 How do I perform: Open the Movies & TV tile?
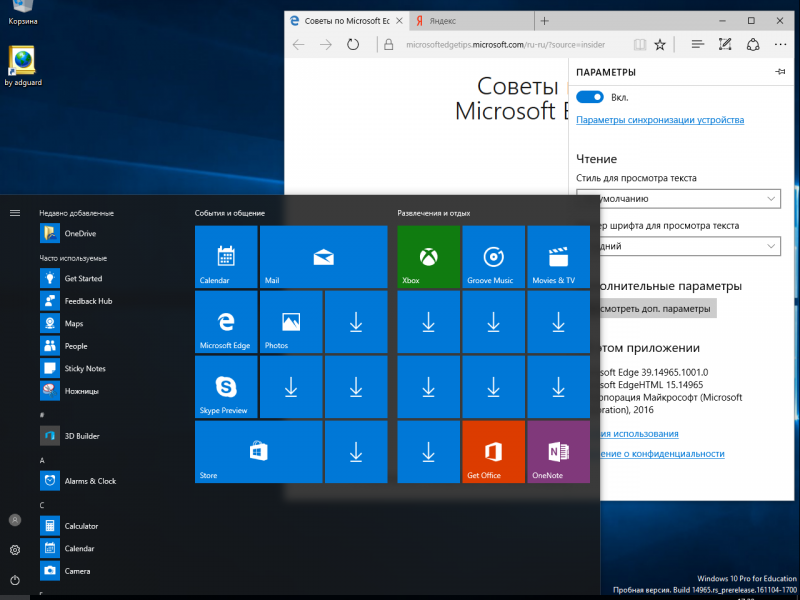559,257
